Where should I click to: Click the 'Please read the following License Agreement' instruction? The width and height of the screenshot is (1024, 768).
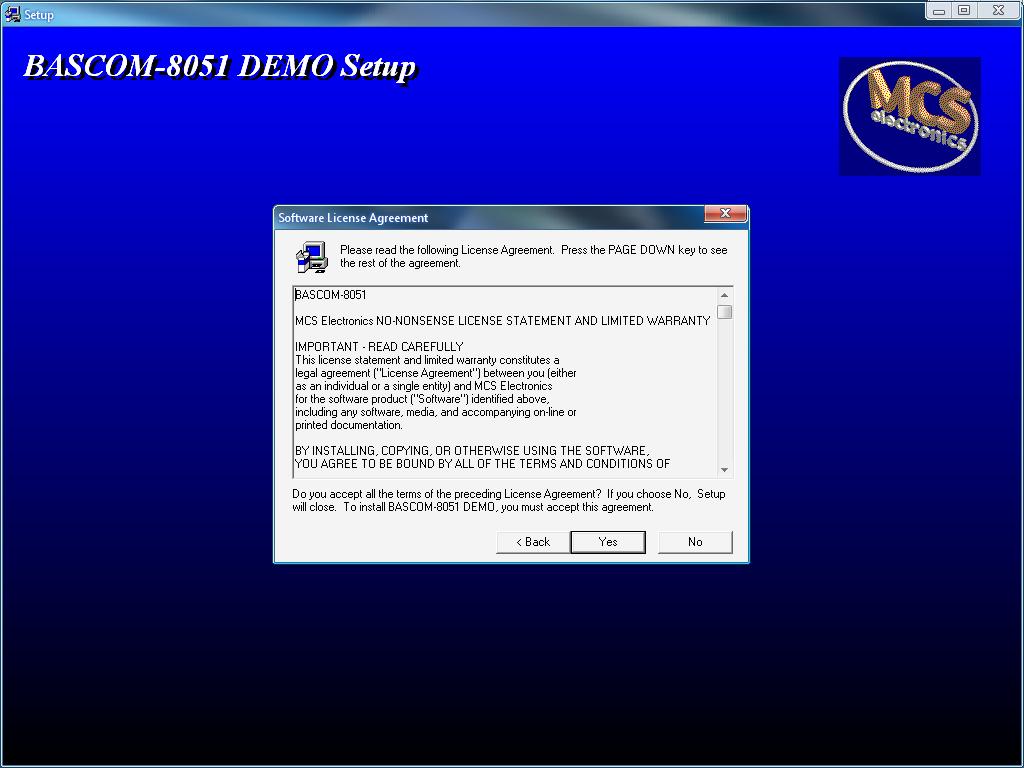534,257
